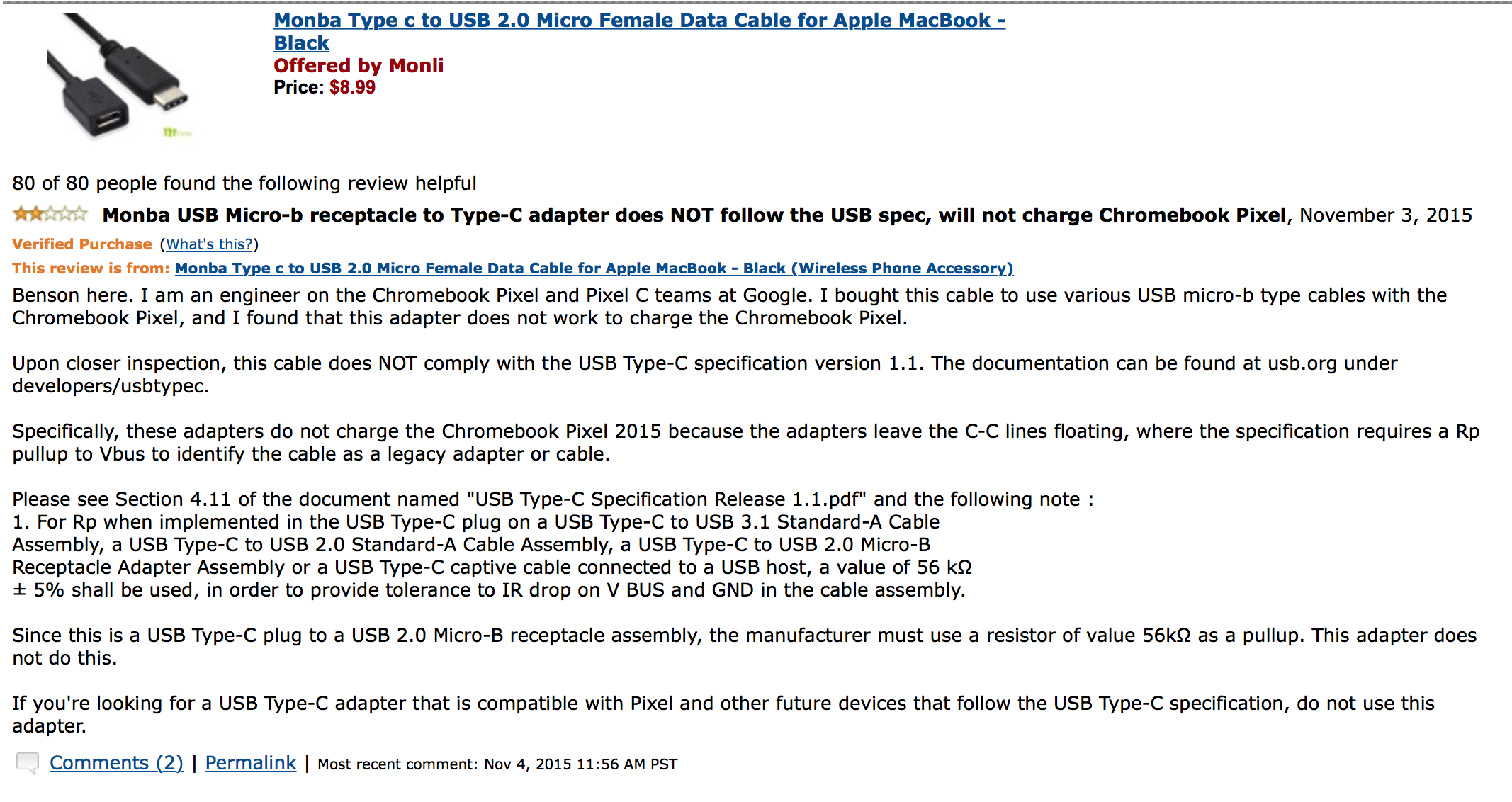Click the two-star rating icon

pyautogui.click(x=50, y=214)
